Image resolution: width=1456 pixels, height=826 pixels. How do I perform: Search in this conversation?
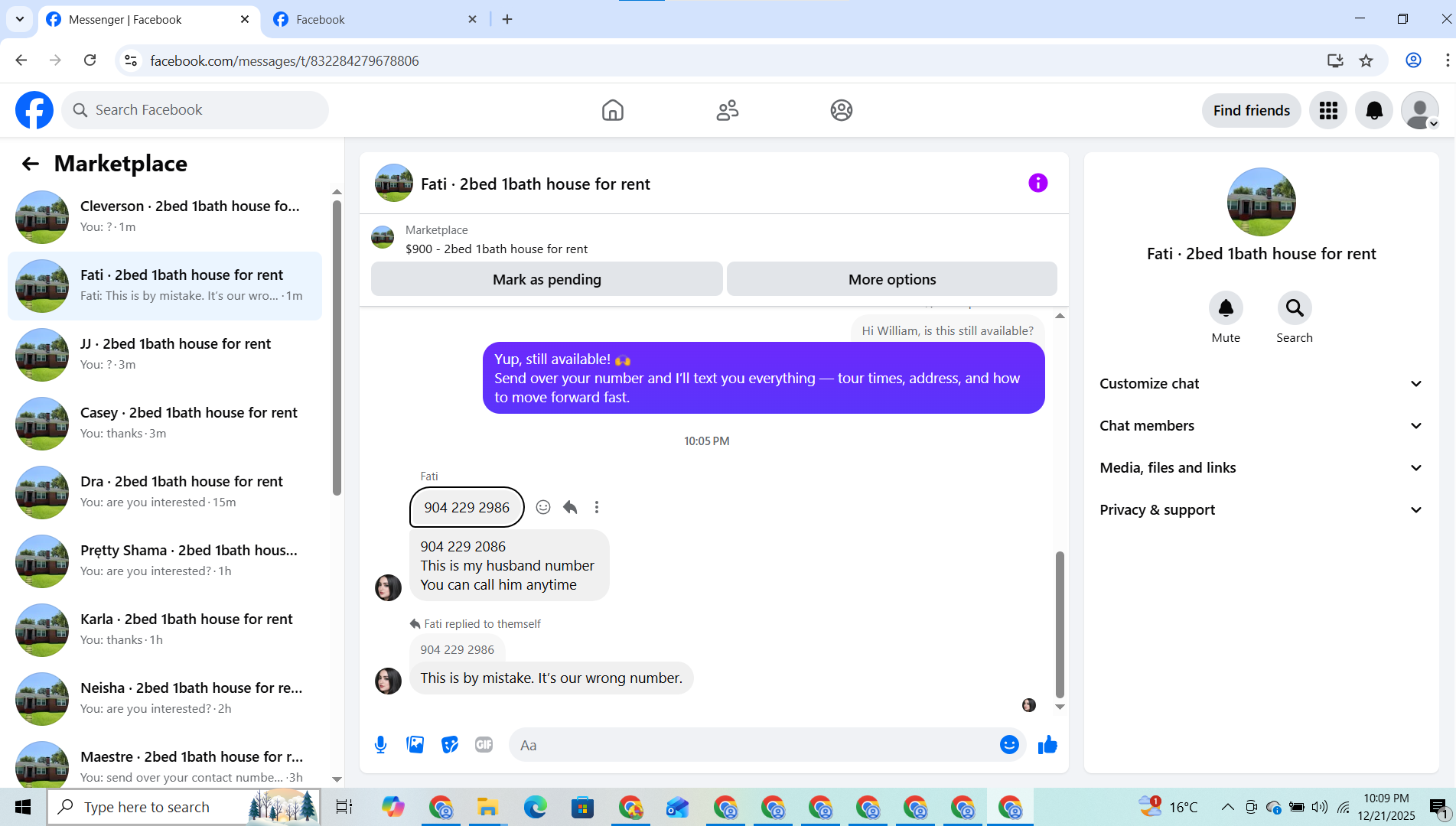click(1294, 308)
